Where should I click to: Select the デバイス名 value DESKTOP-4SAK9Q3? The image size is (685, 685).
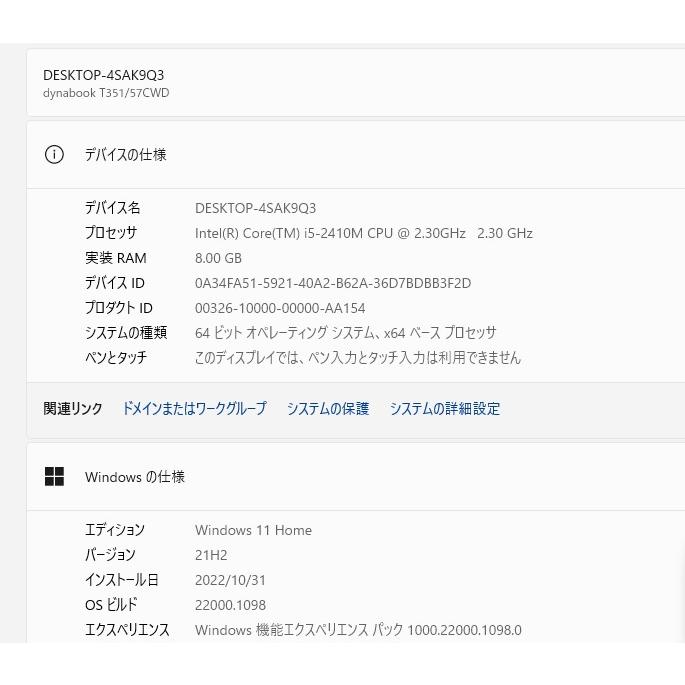pyautogui.click(x=255, y=208)
